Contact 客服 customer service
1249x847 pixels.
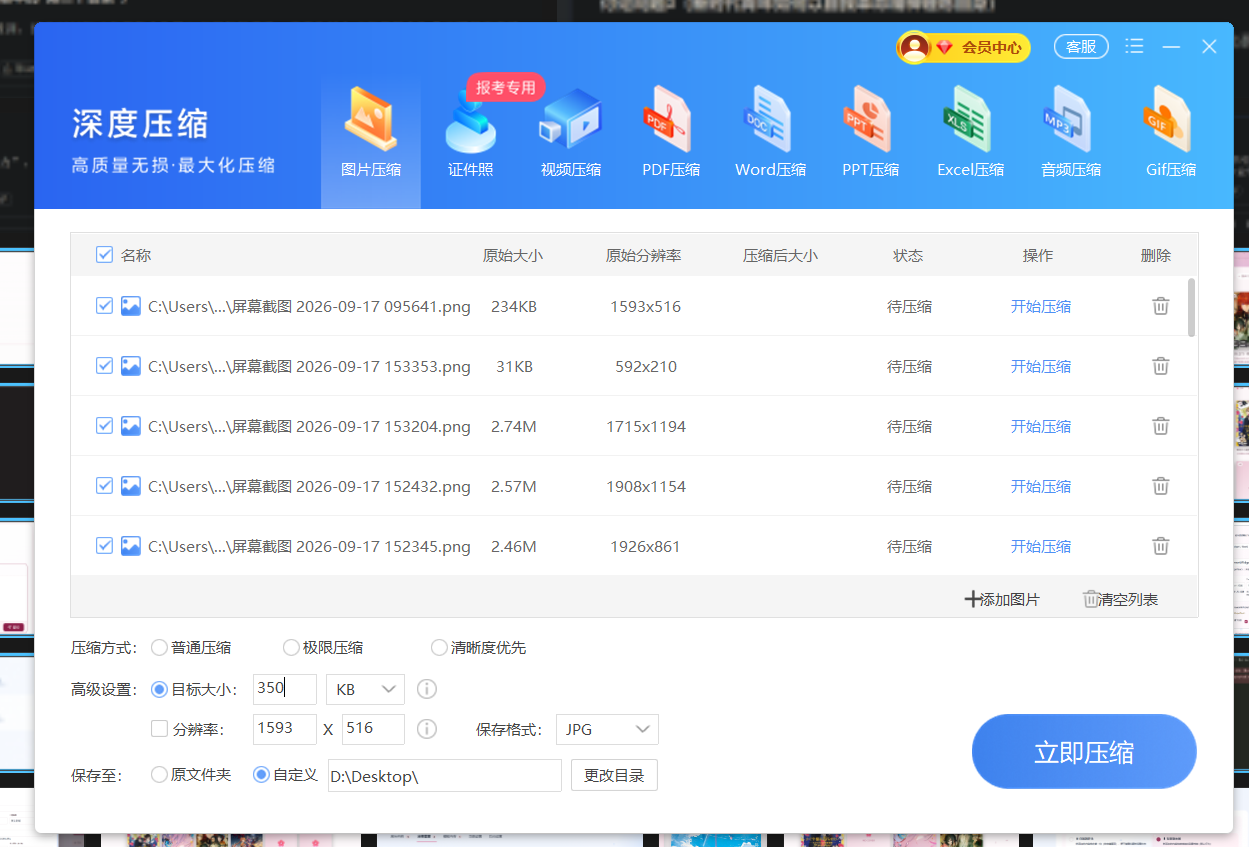click(x=1081, y=46)
